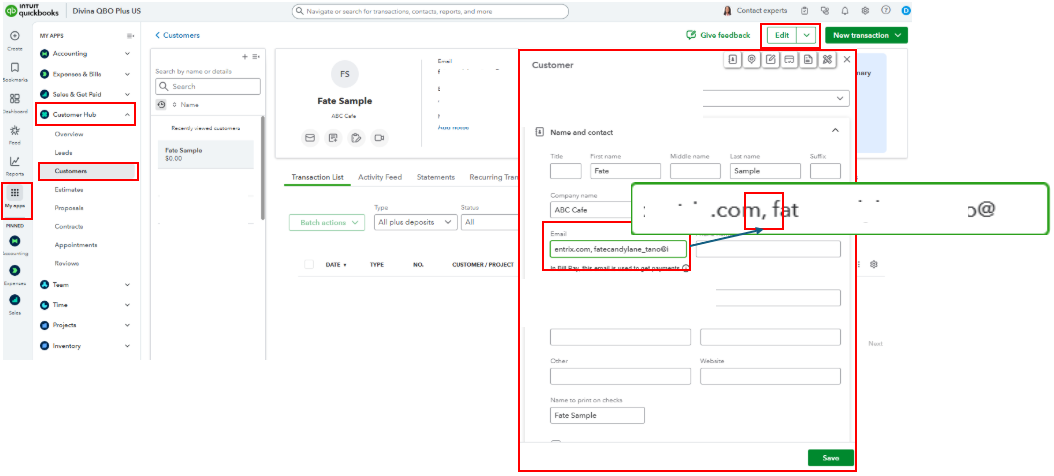
Task: Click the add note icon under Fate Sample
Action: pos(333,138)
